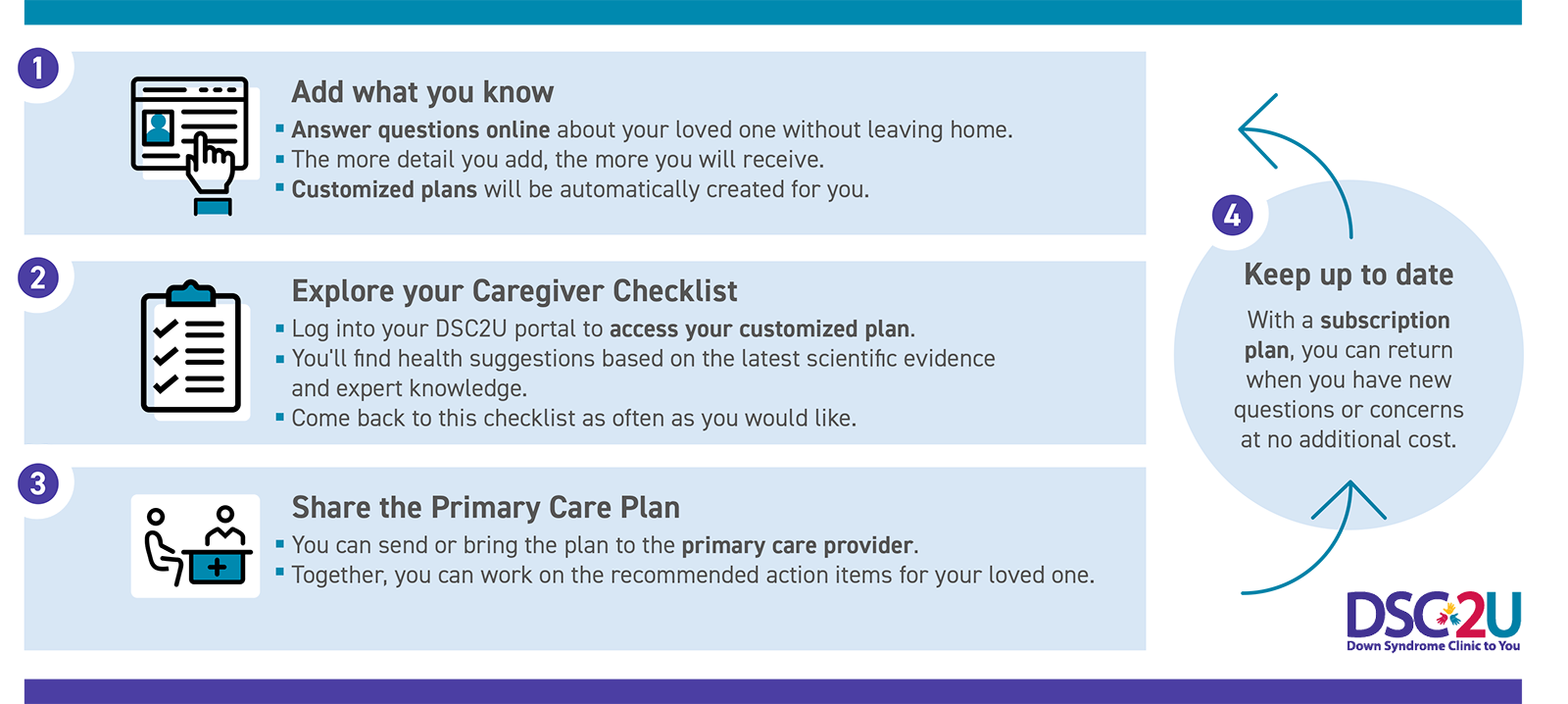Click the DSC2U Down Syndrome Clinic logo
The width and height of the screenshot is (1568, 704).
(1433, 621)
